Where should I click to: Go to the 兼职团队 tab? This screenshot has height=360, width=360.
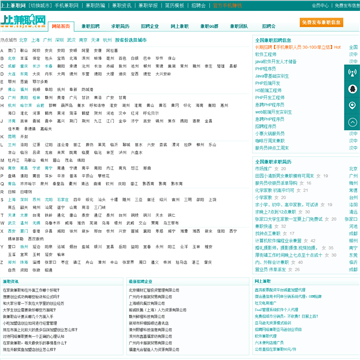coord(239,26)
